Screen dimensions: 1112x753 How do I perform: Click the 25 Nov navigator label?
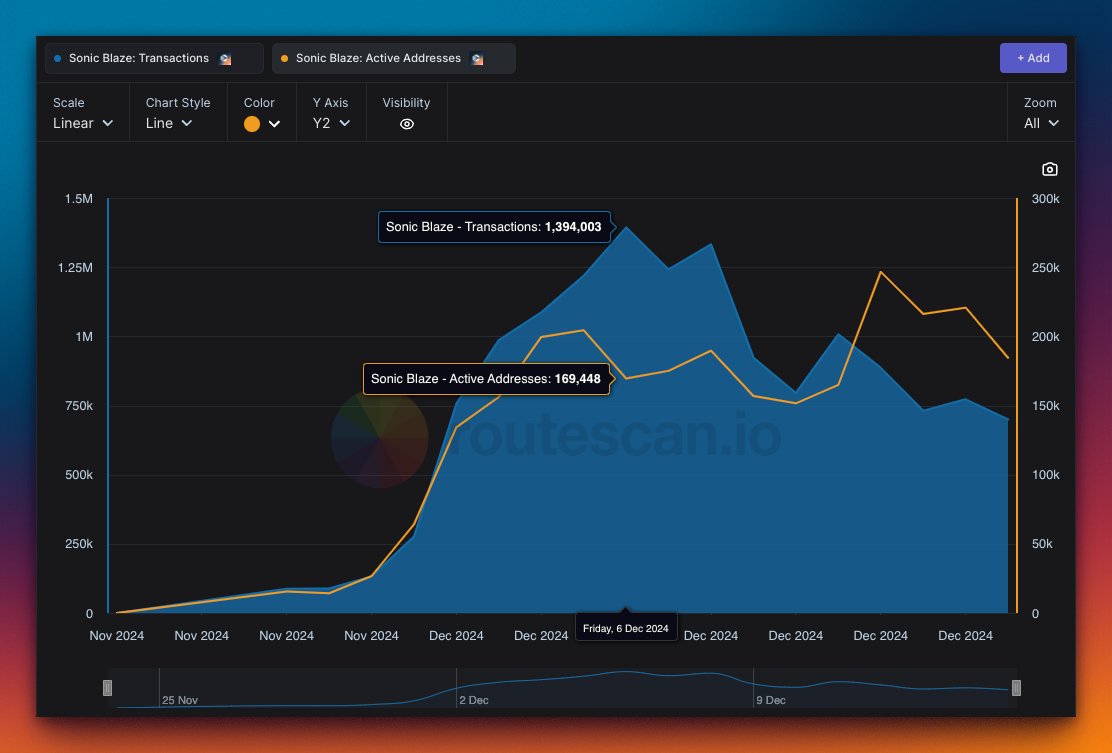[179, 700]
